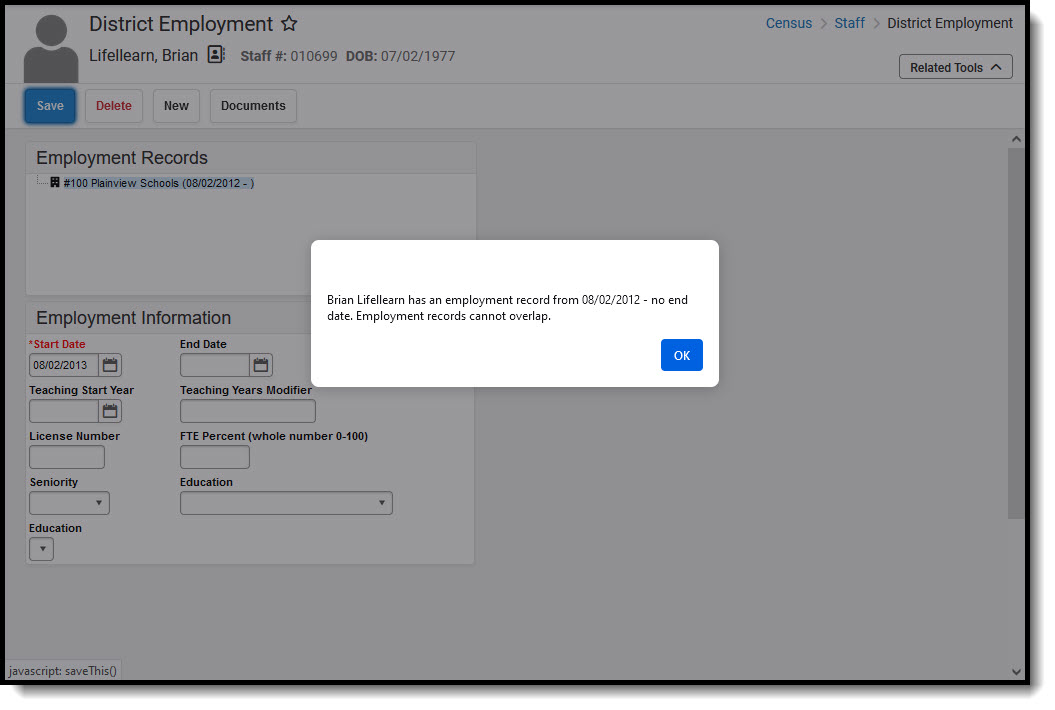This screenshot has height=710, width=1055.
Task: Click the Delete button
Action: point(114,106)
